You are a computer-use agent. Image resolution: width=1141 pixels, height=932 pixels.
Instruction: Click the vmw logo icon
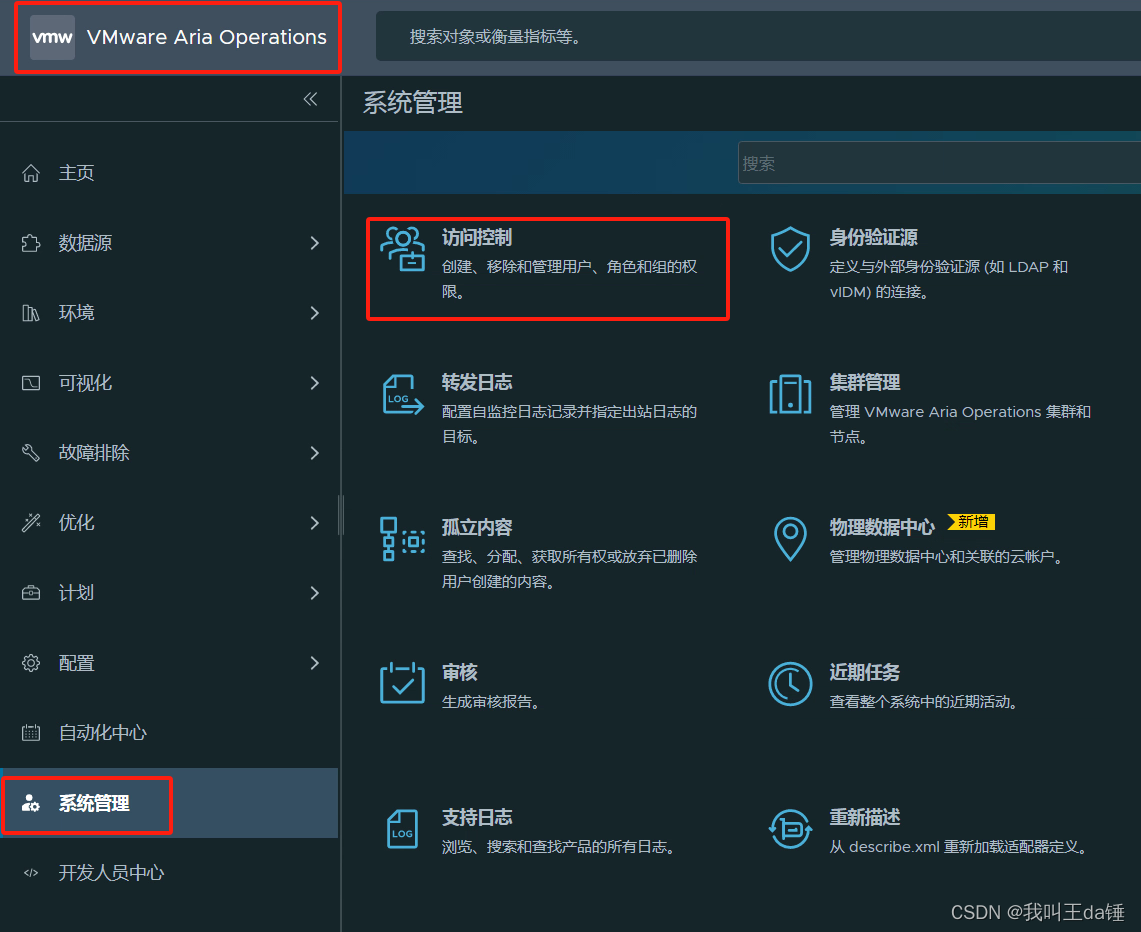pyautogui.click(x=52, y=37)
